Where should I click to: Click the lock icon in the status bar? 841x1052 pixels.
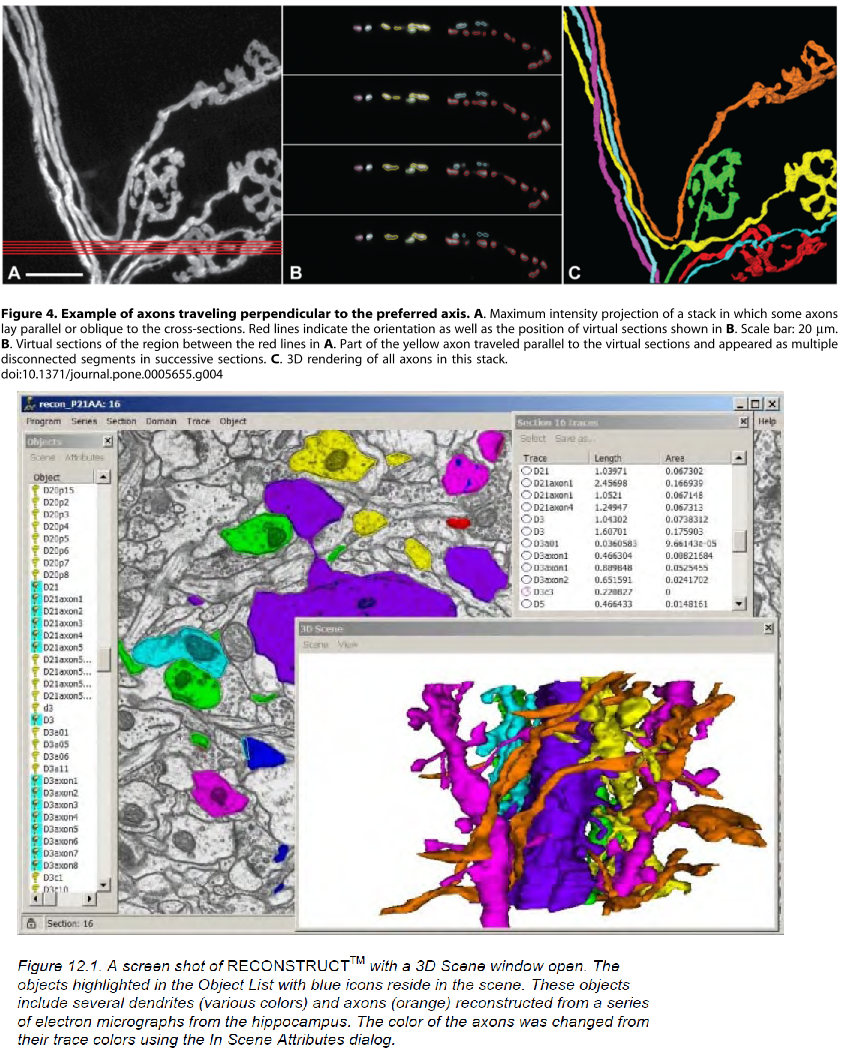(x=31, y=924)
